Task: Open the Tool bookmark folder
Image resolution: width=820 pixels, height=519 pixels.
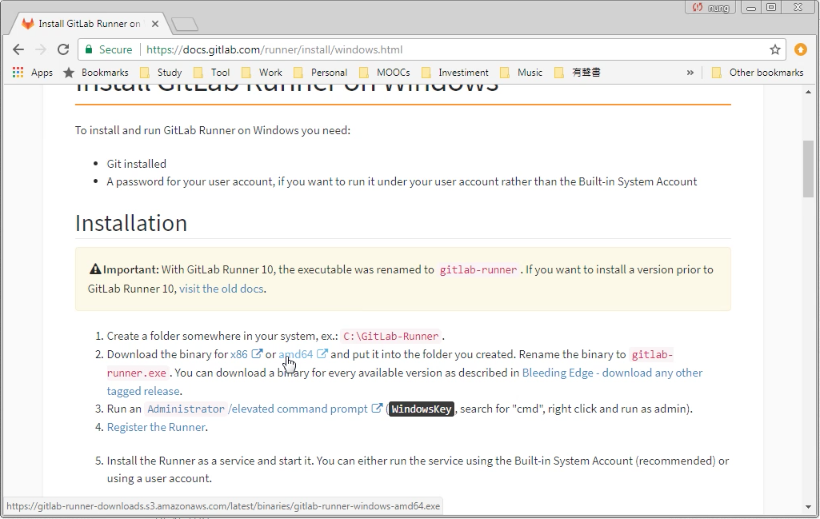Action: point(212,72)
